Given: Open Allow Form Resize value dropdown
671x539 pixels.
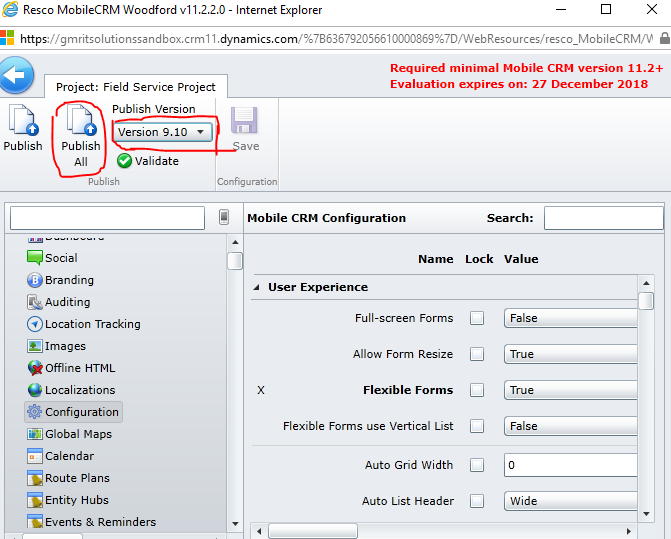Looking at the screenshot, I should [x=571, y=354].
